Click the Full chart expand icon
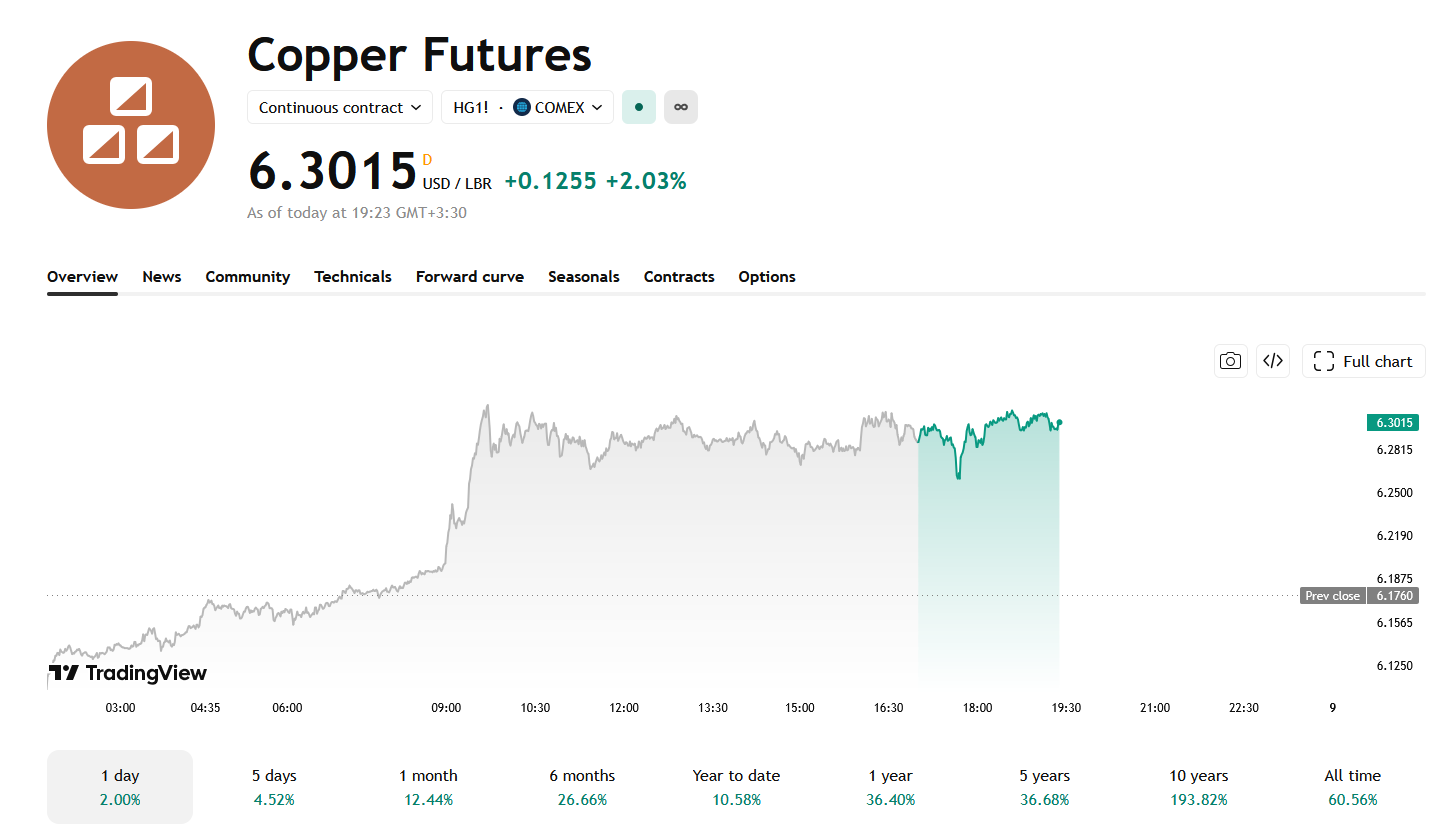This screenshot has width=1442, height=837. 1324,361
